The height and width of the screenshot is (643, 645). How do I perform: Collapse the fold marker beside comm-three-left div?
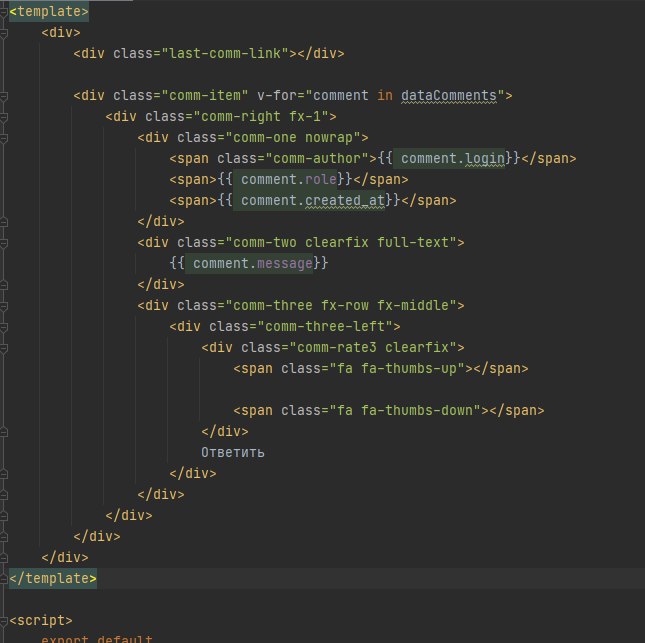pyautogui.click(x=4, y=327)
